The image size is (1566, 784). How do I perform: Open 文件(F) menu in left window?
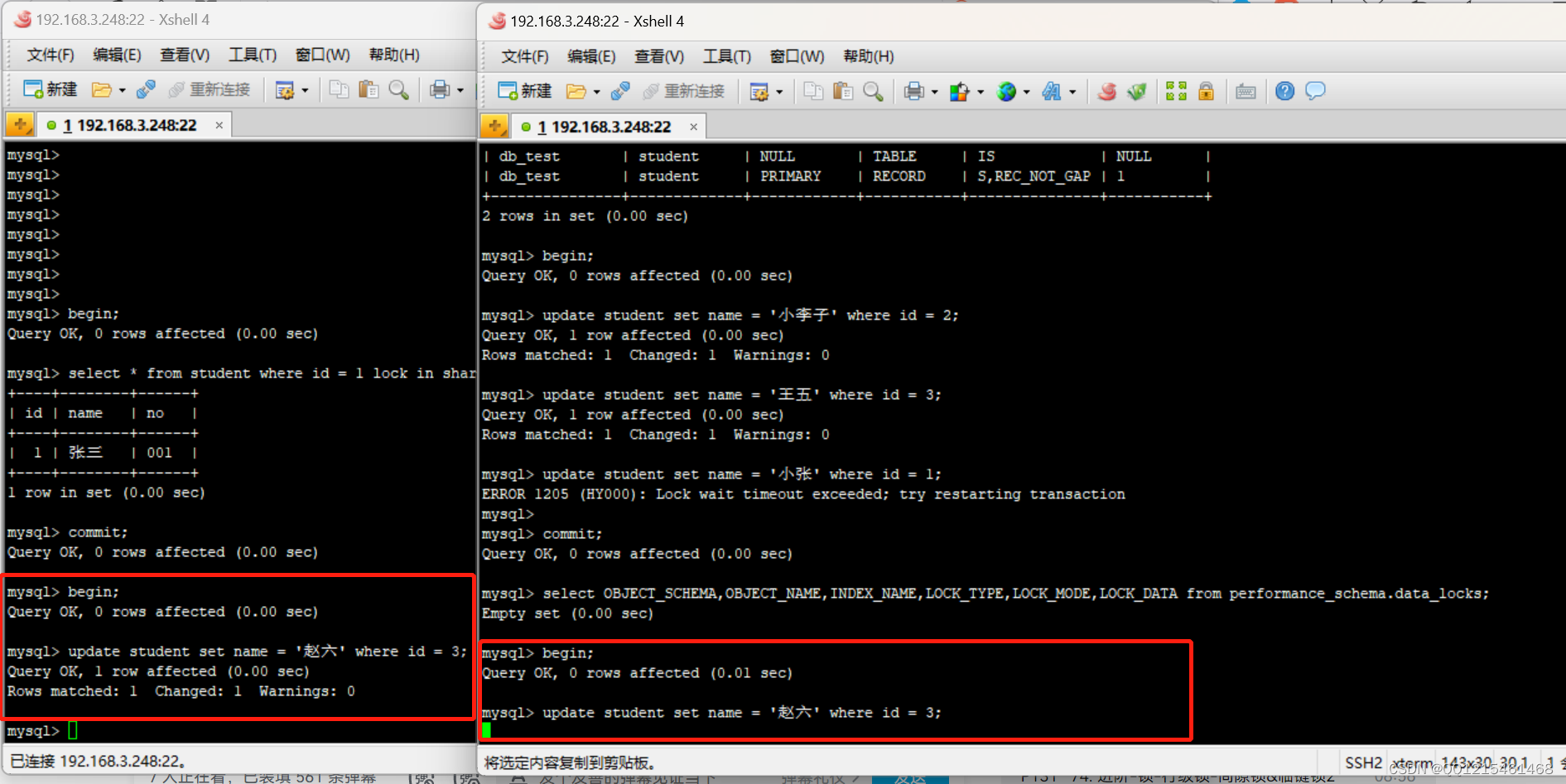[51, 55]
